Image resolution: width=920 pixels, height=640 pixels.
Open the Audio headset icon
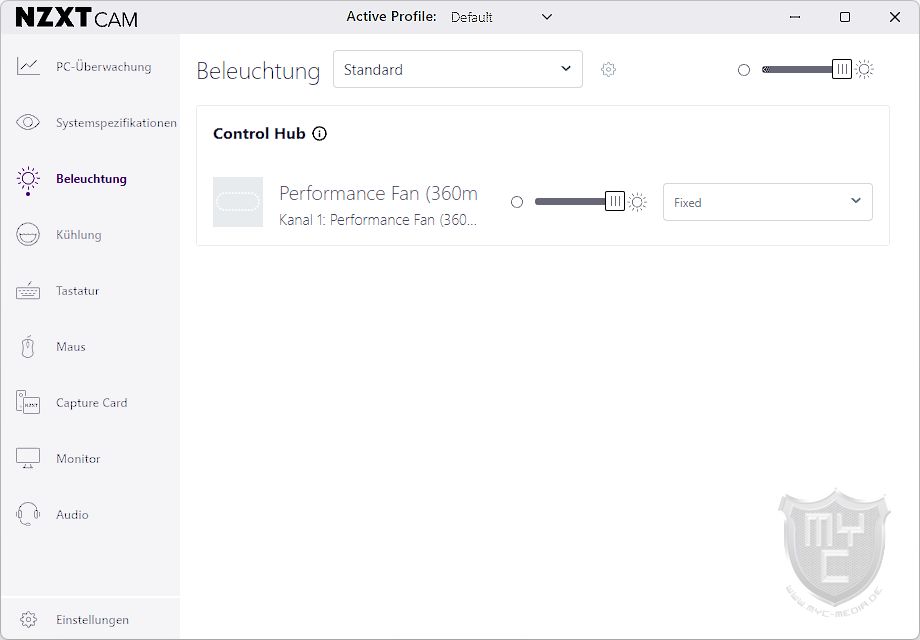tap(28, 515)
